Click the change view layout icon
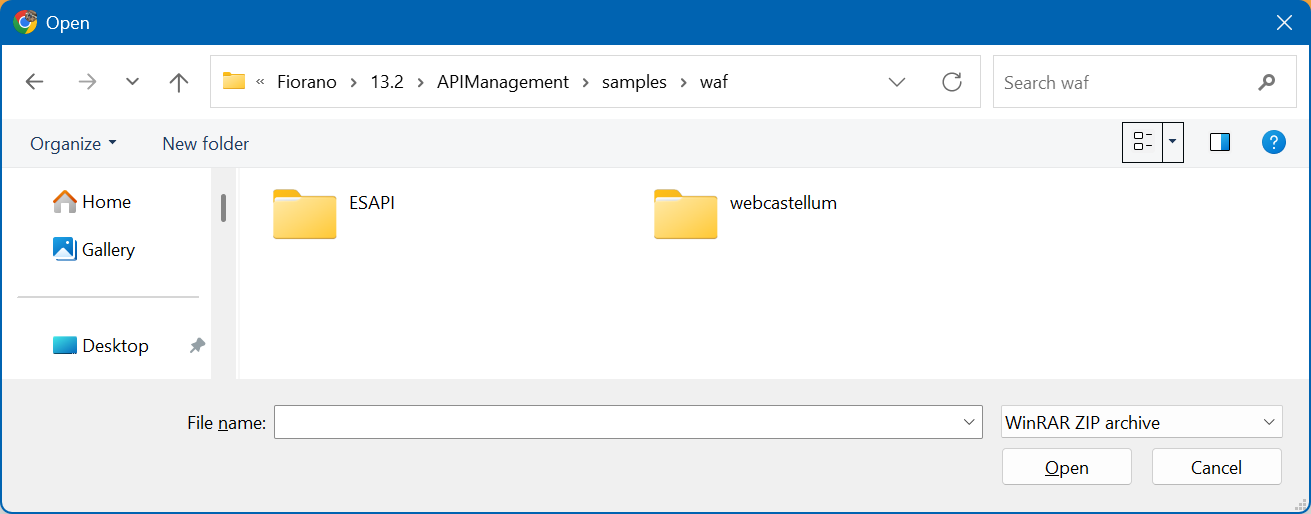 [1143, 142]
